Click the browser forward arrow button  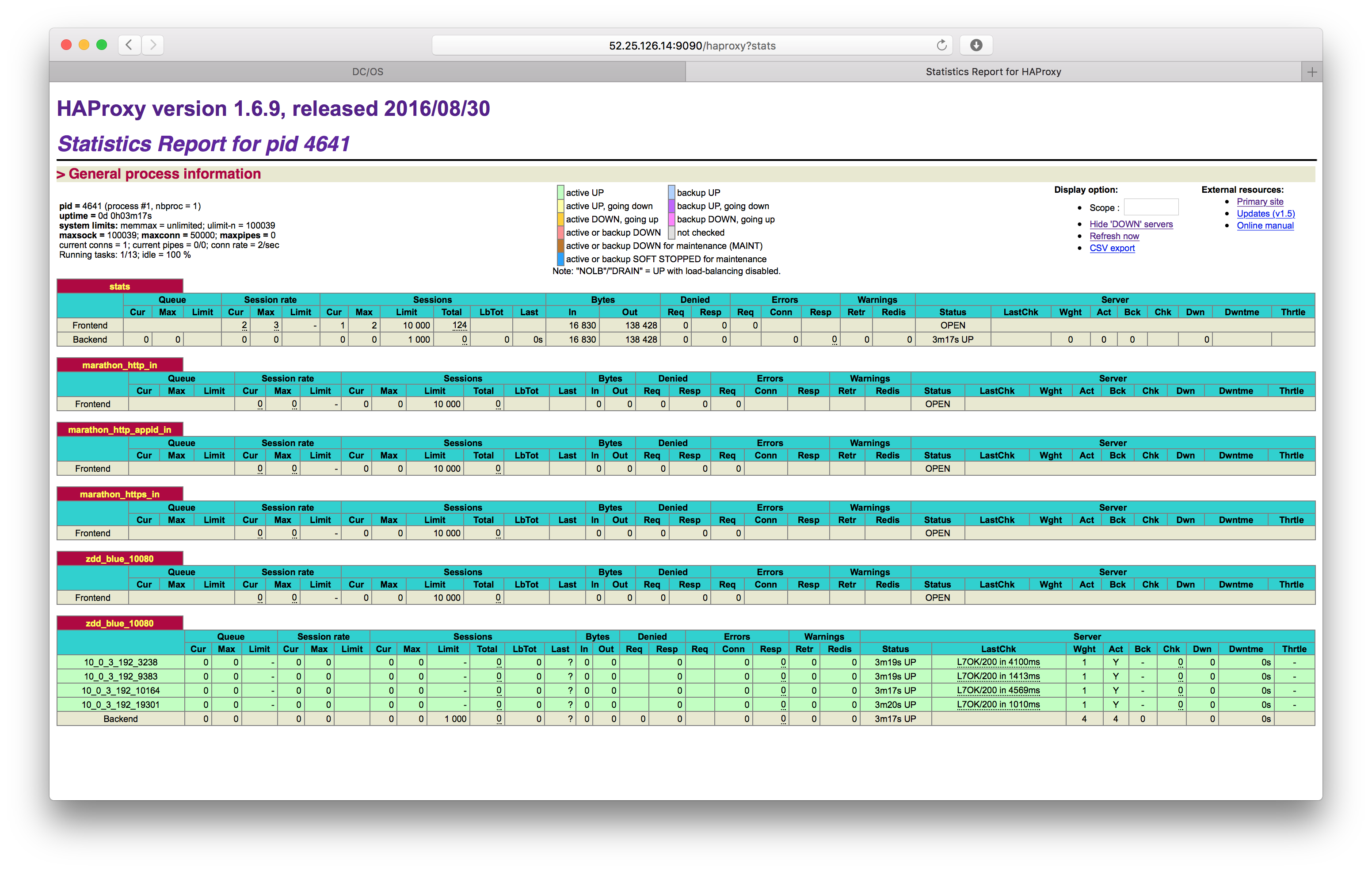pyautogui.click(x=152, y=45)
